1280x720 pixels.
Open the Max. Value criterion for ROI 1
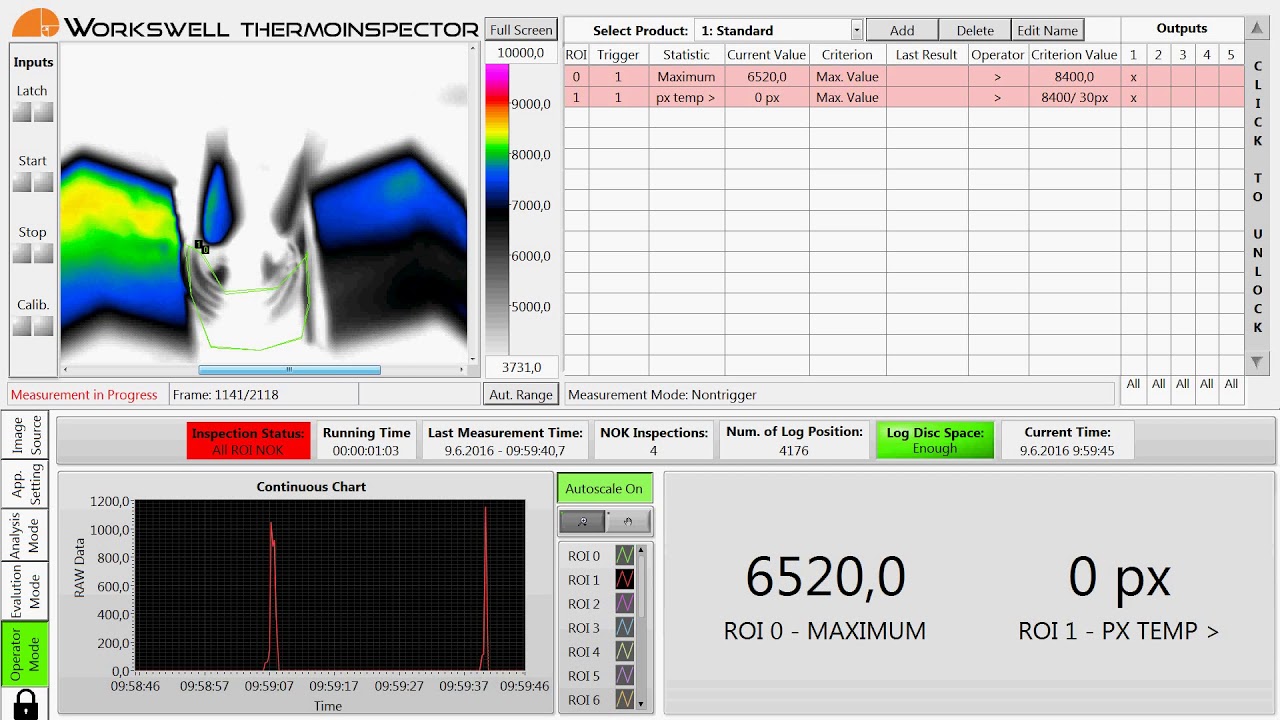tap(847, 98)
